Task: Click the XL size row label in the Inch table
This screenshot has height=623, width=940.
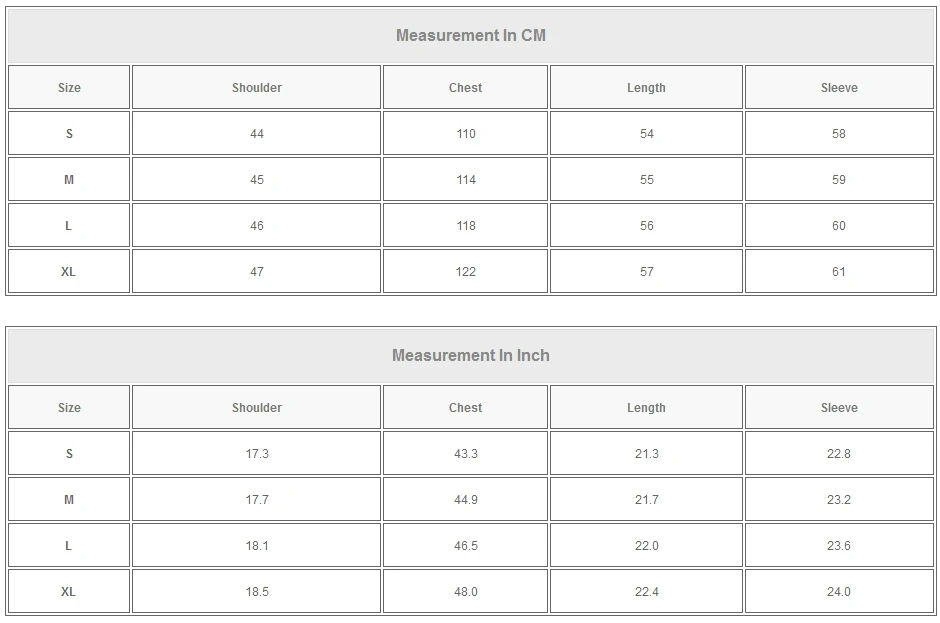Action: 69,592
